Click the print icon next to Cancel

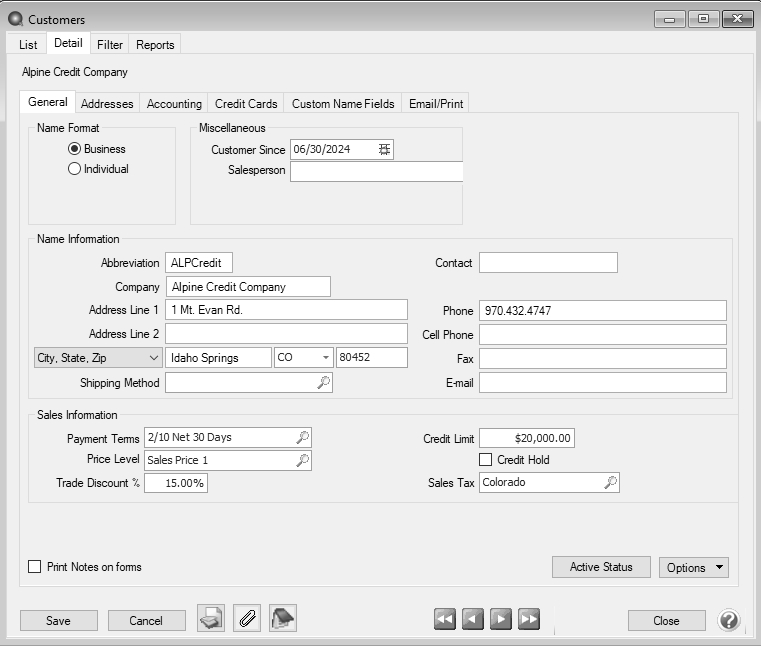(210, 619)
